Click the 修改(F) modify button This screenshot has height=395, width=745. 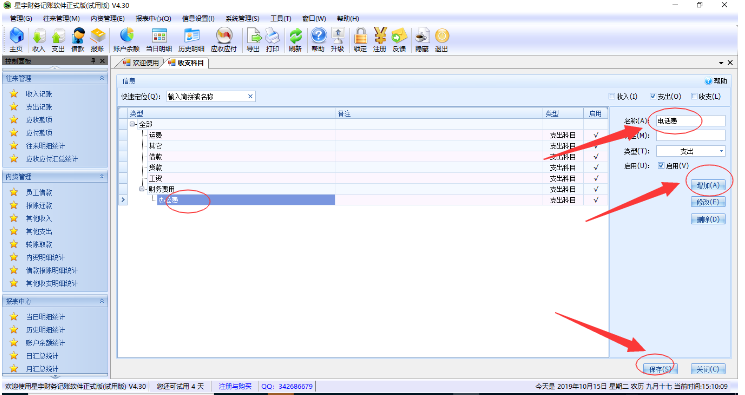pyautogui.click(x=708, y=202)
